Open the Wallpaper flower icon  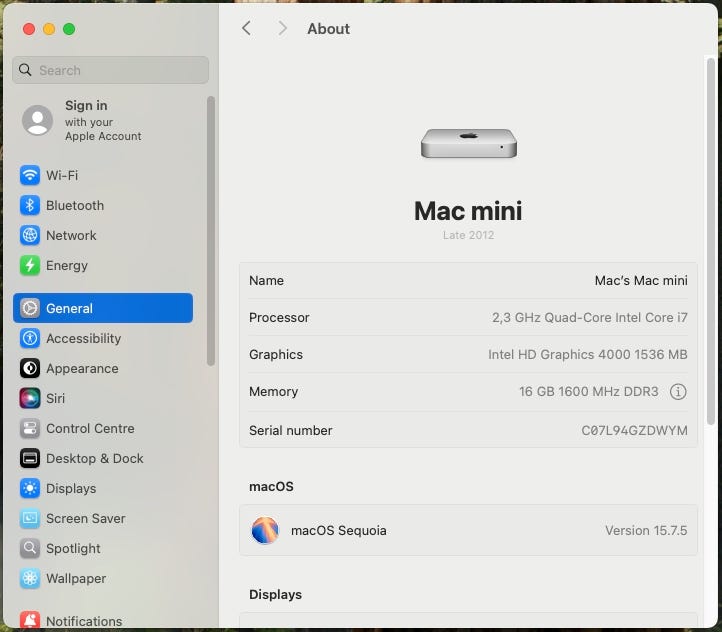(30, 578)
